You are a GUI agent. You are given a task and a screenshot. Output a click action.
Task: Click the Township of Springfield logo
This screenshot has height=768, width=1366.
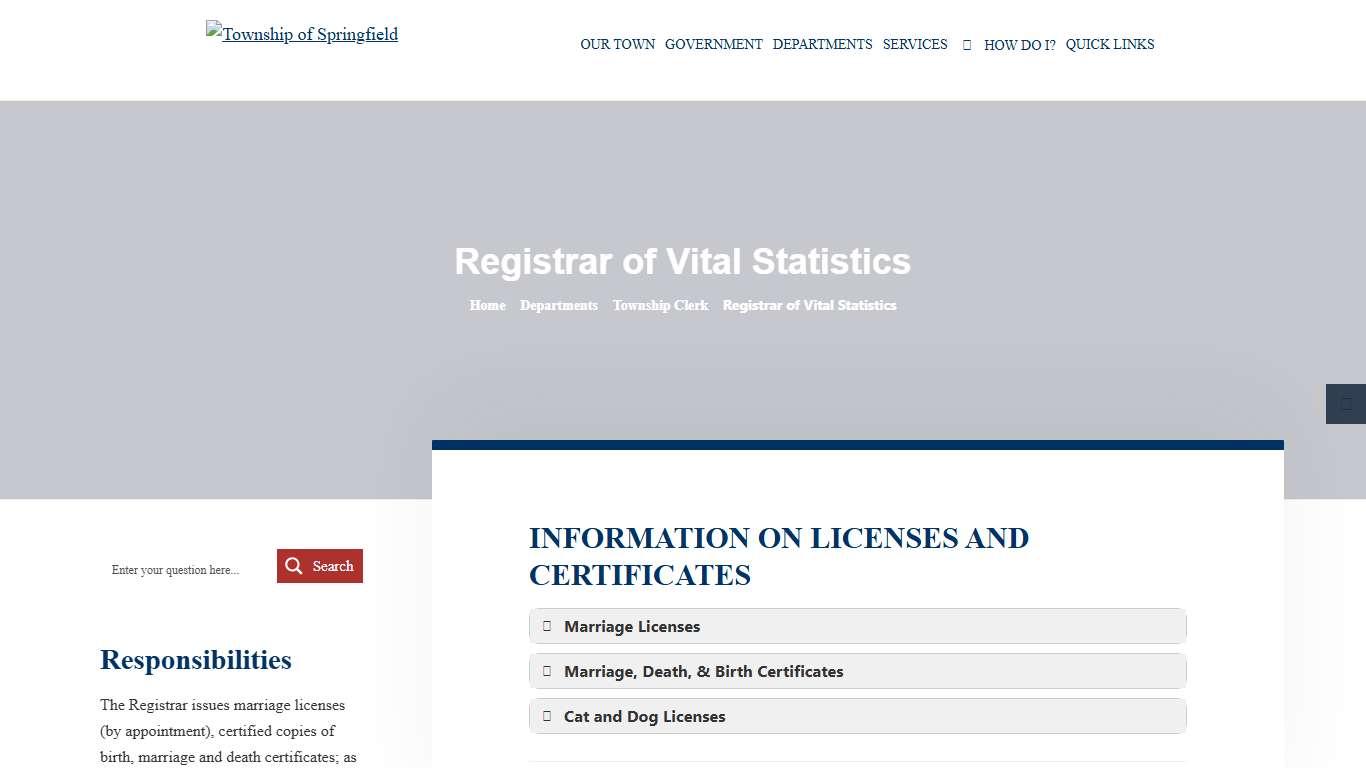(301, 33)
